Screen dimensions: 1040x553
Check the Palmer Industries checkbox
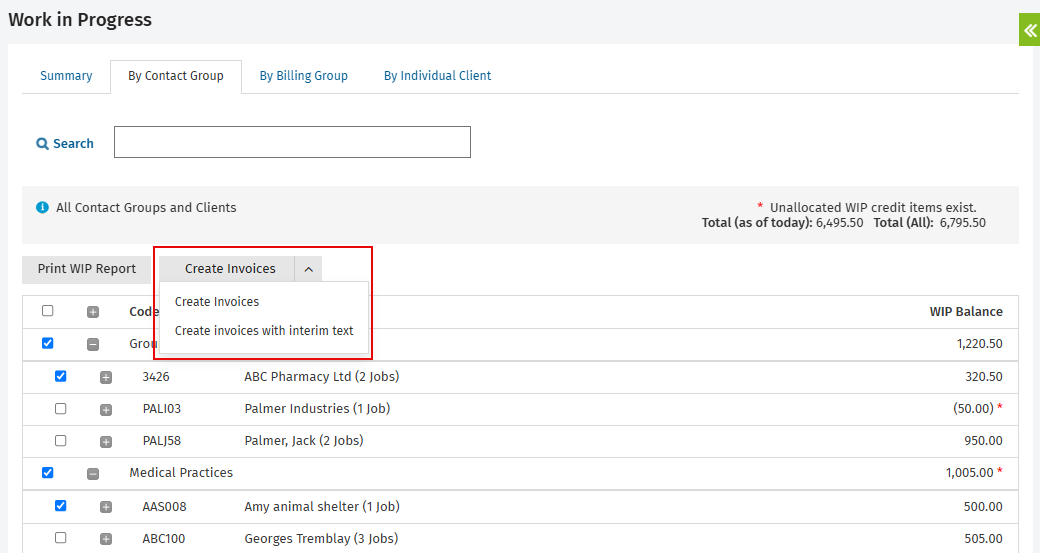[60, 408]
